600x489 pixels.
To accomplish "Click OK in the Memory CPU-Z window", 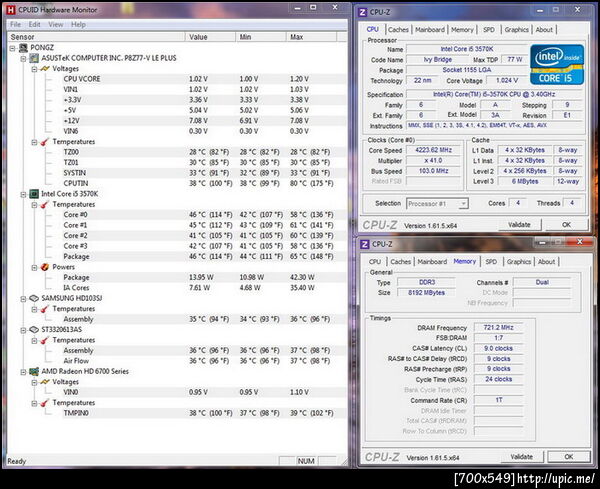I will [x=569, y=457].
